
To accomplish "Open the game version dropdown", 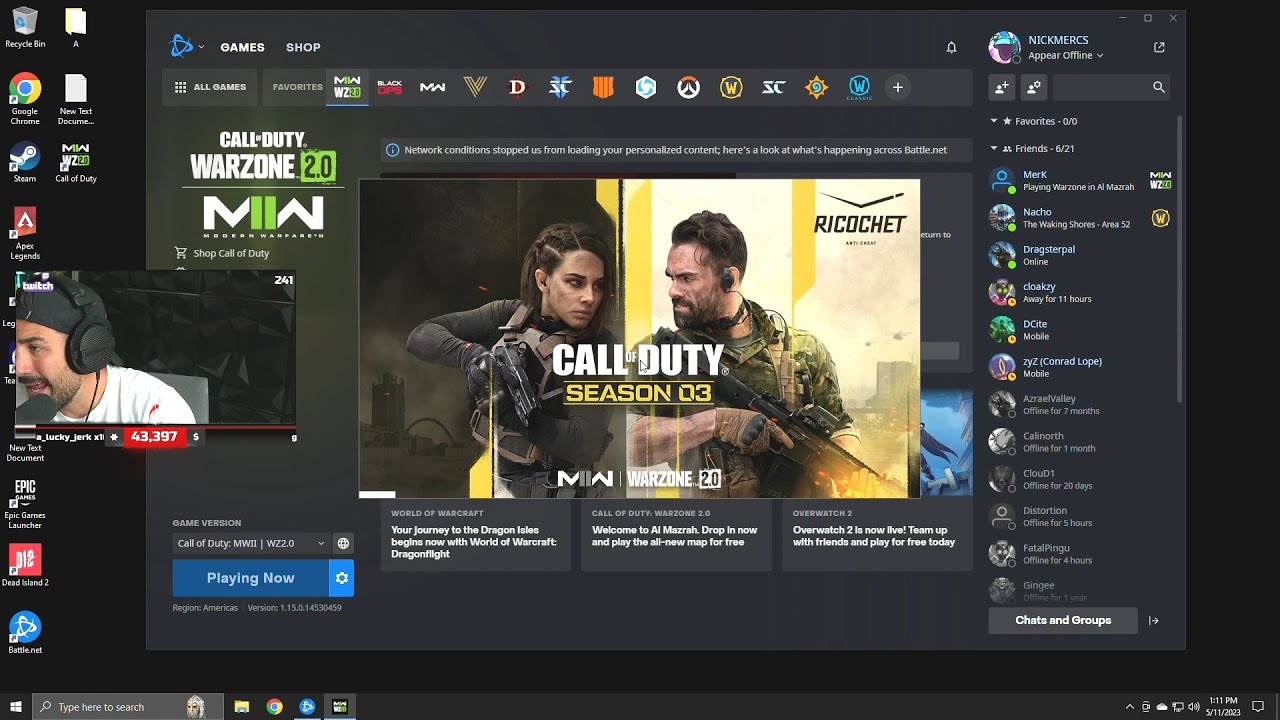I will tap(250, 543).
